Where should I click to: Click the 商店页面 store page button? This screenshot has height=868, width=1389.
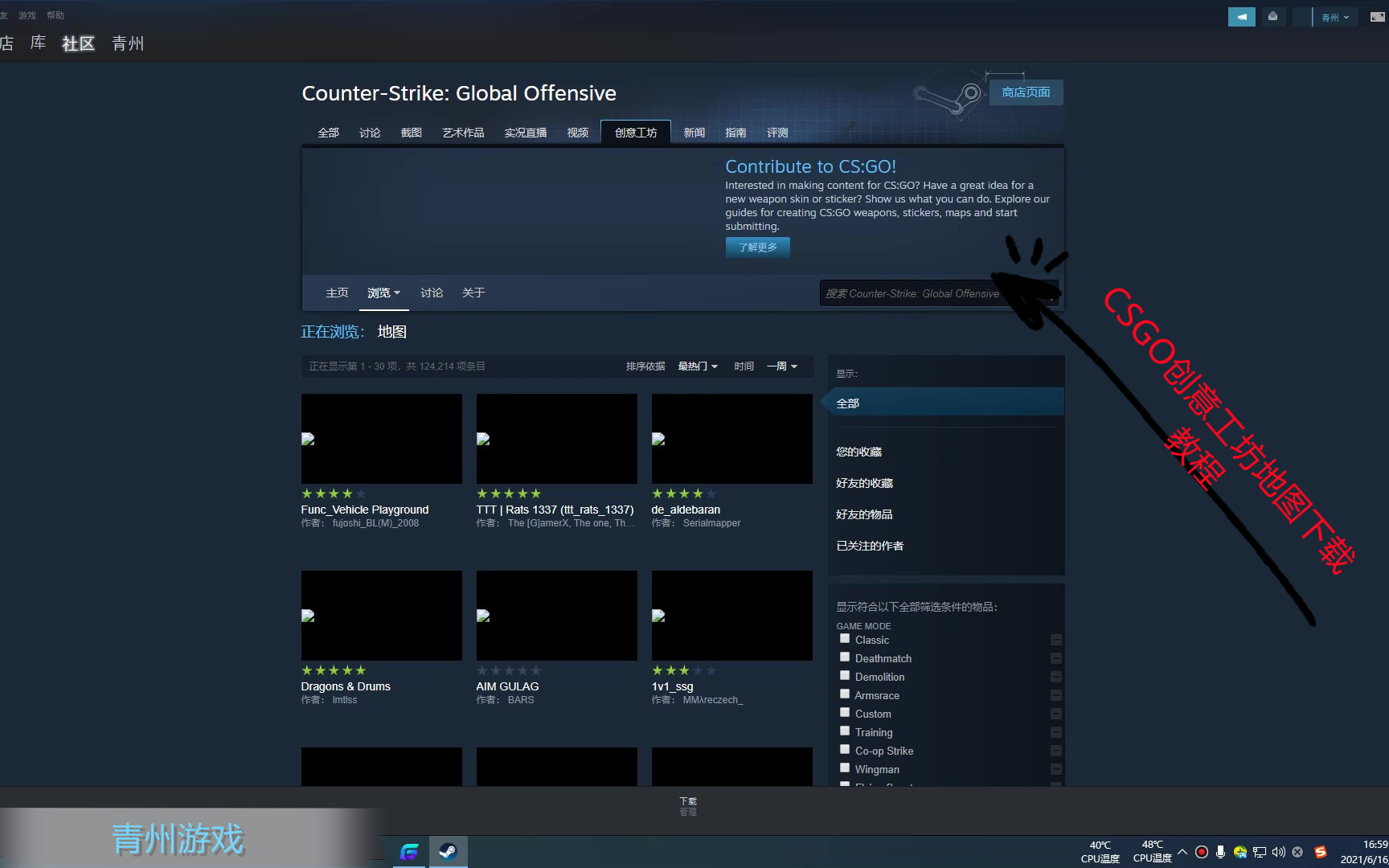click(1026, 92)
